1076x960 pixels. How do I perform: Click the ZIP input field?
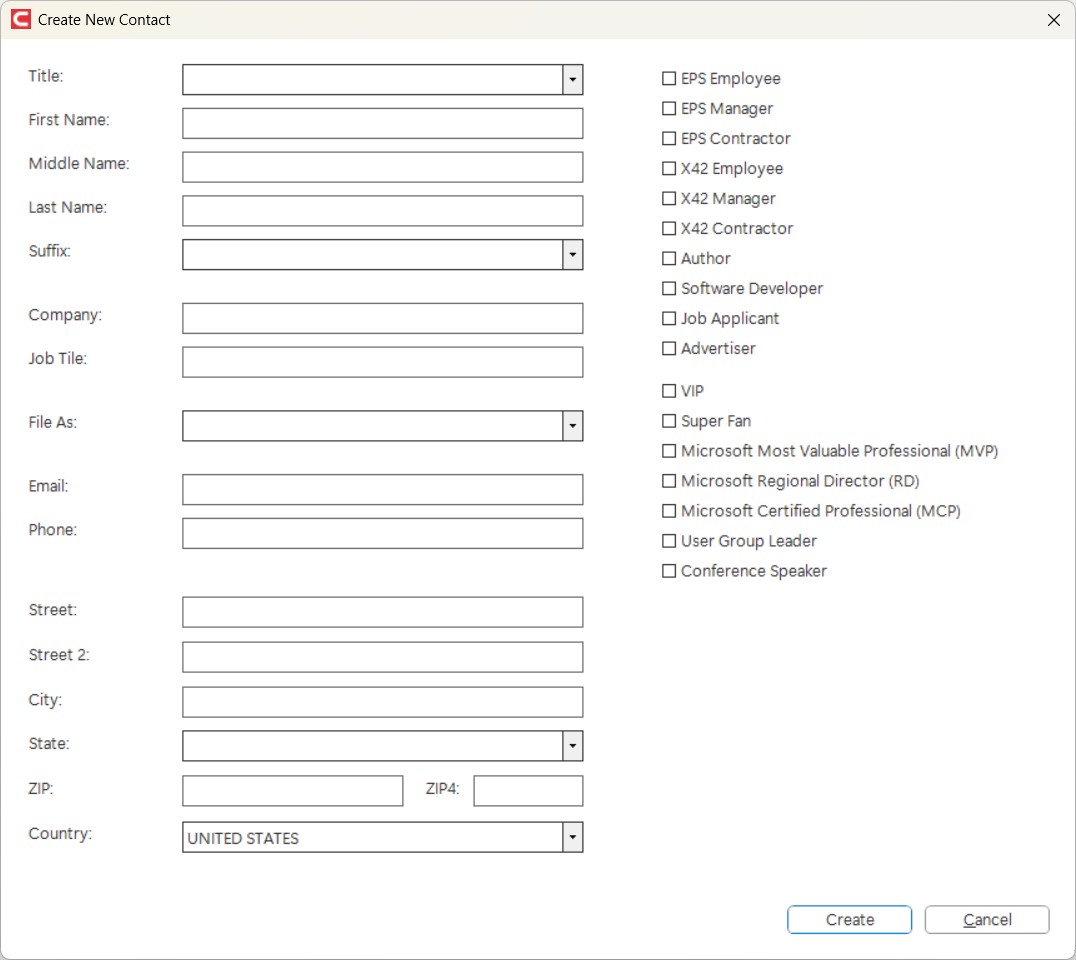coord(293,791)
